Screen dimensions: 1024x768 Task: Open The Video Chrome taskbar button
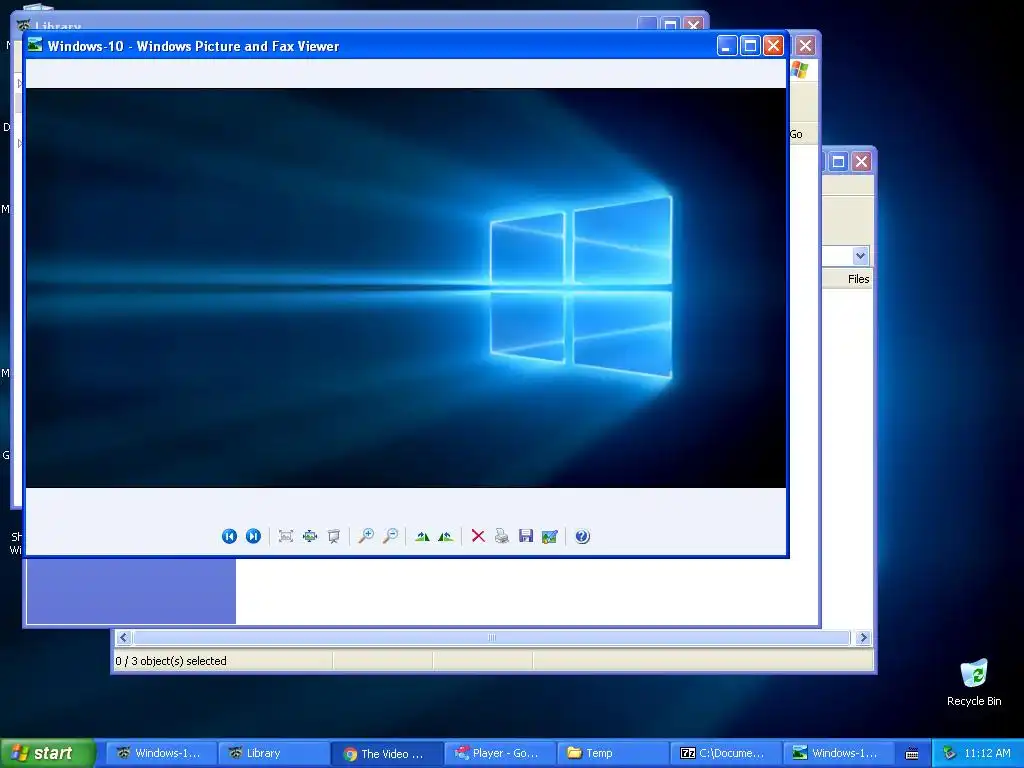387,753
